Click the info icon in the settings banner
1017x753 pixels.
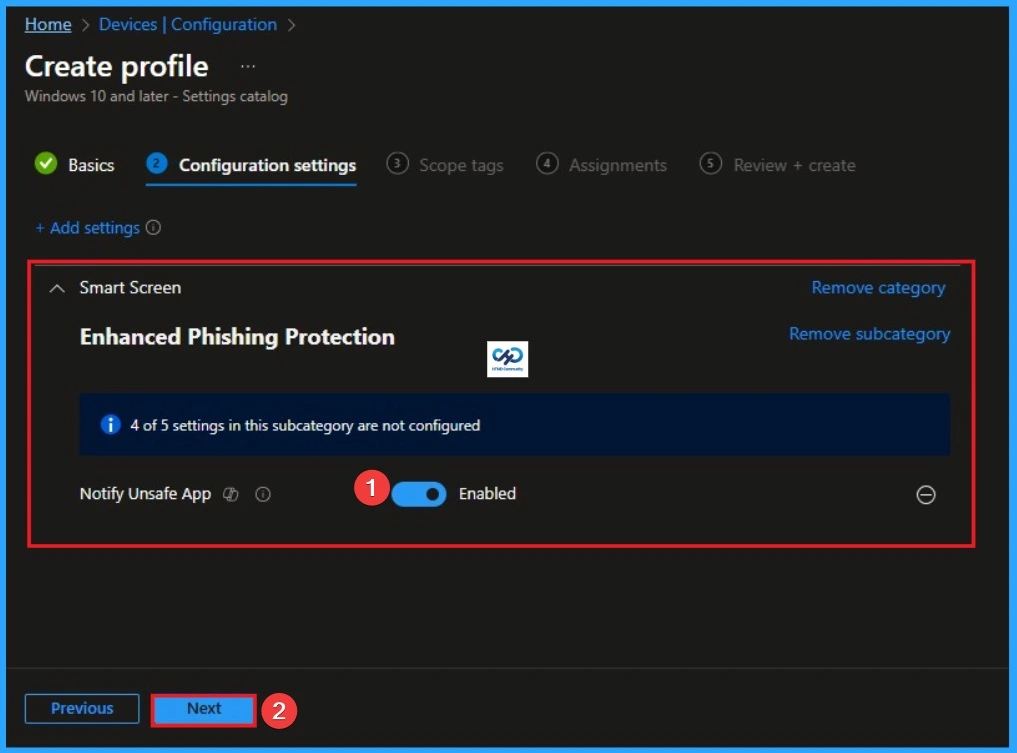[111, 425]
